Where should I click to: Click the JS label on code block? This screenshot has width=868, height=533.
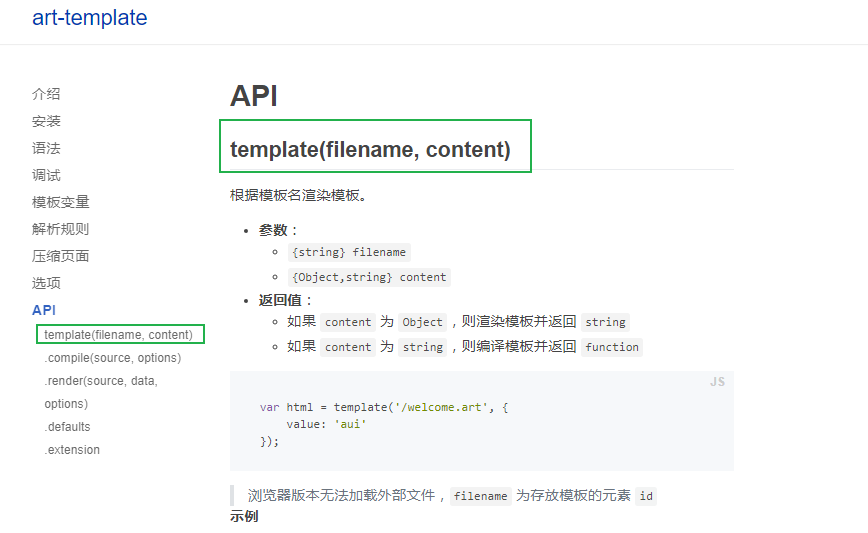(x=717, y=382)
